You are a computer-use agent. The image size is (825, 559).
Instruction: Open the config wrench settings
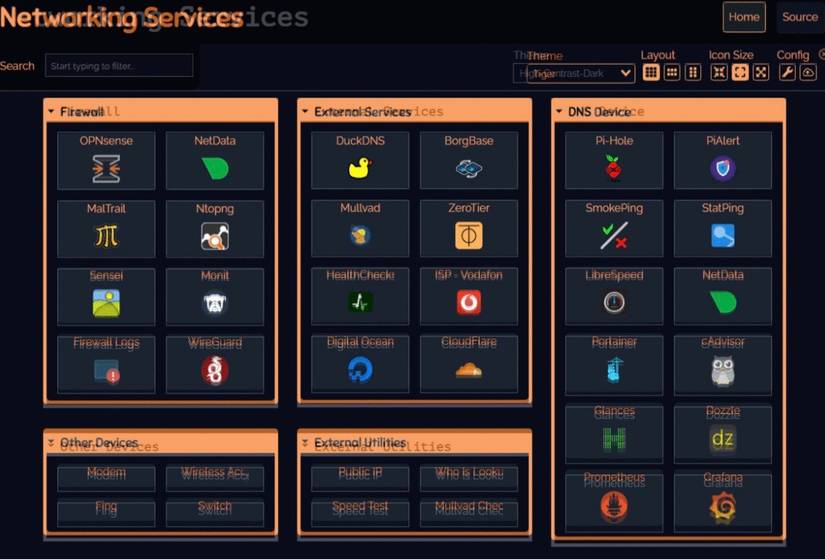tap(787, 73)
